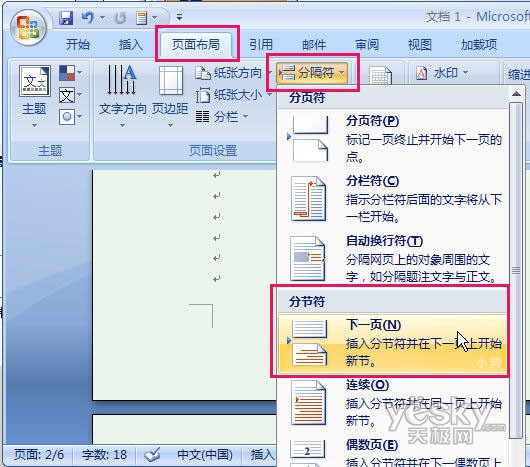This screenshot has width=530, height=467.
Task: Click the 水印 watermark icon
Action: pyautogui.click(x=421, y=73)
